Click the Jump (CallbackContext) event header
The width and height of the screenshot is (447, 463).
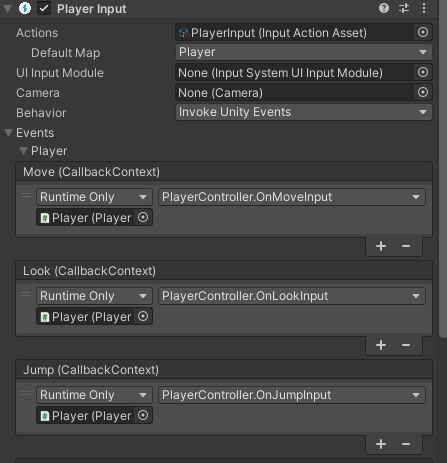pos(224,370)
